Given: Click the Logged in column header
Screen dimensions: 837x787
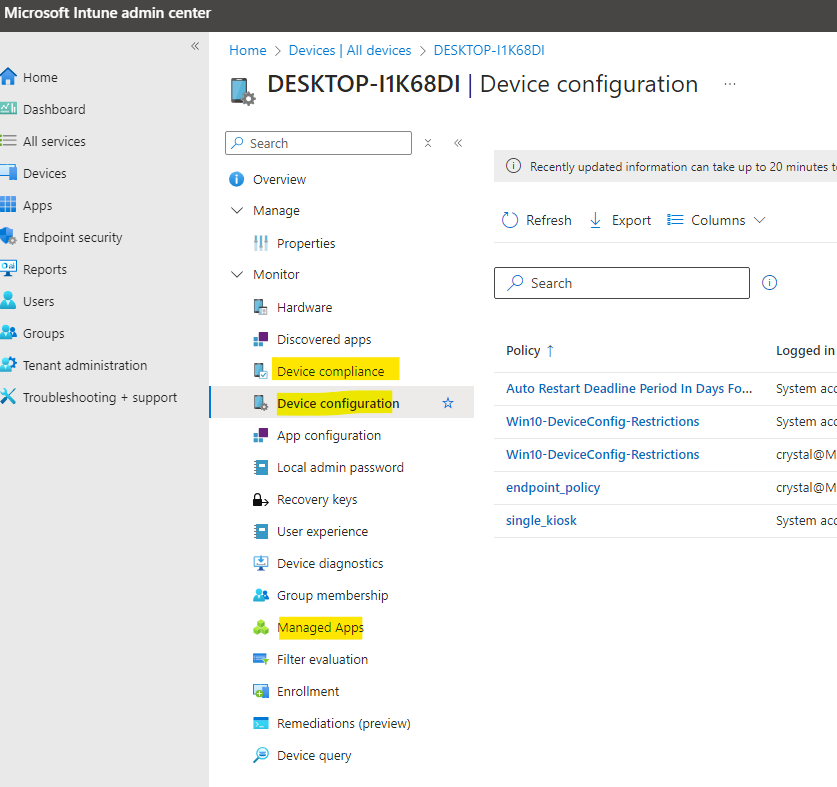Looking at the screenshot, I should pos(805,351).
